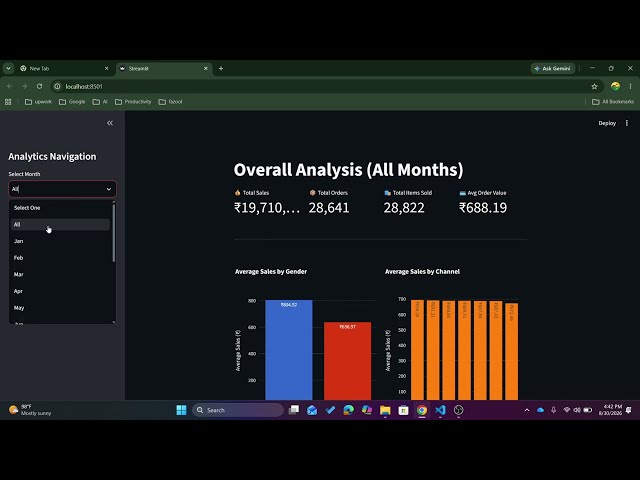The height and width of the screenshot is (480, 640).
Task: Reload the page with the refresh icon
Action: [x=39, y=87]
